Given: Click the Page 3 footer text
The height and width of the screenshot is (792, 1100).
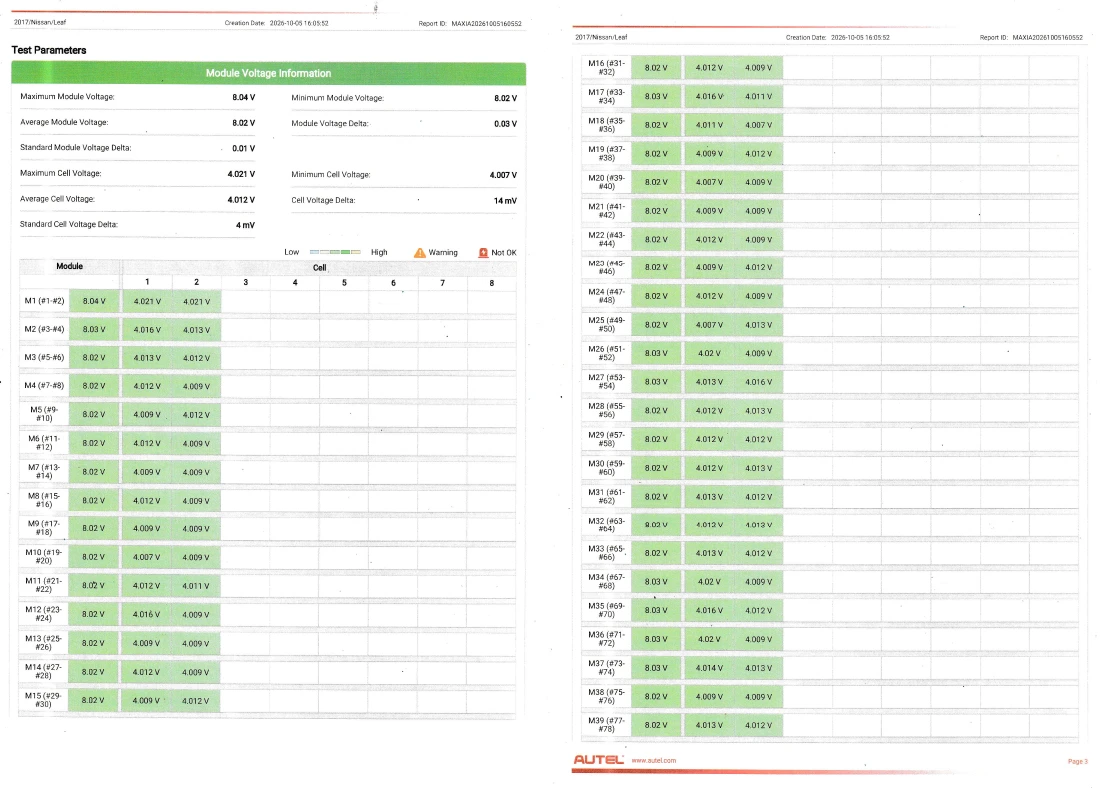Looking at the screenshot, I should (x=1078, y=762).
